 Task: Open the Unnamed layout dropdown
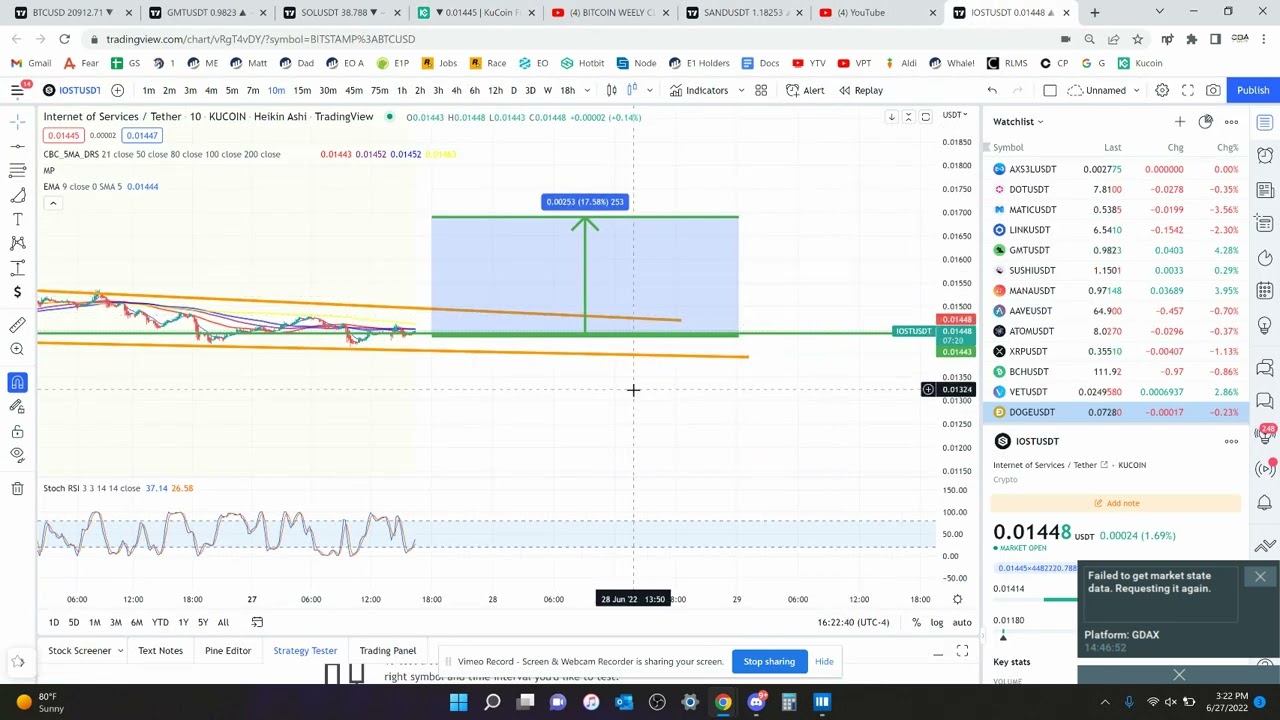pyautogui.click(x=1105, y=90)
